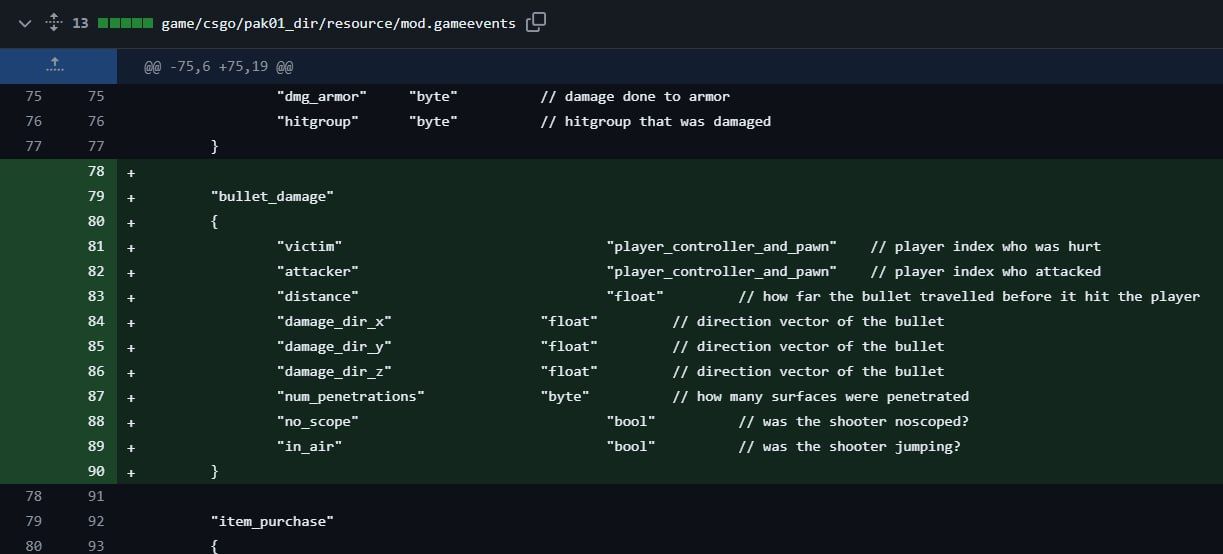Click the "num_penetrations" key
This screenshot has height=554, width=1223.
point(351,396)
